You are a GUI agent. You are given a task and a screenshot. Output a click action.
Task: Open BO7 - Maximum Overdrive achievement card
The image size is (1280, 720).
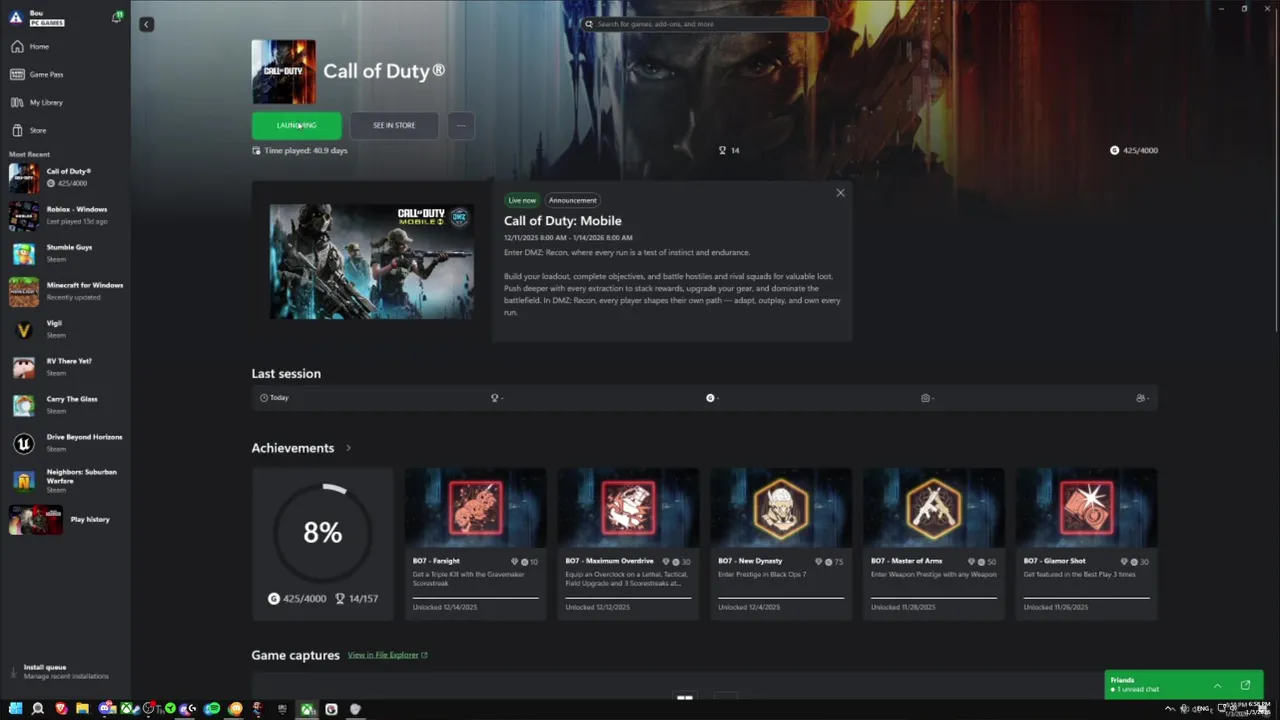(628, 544)
